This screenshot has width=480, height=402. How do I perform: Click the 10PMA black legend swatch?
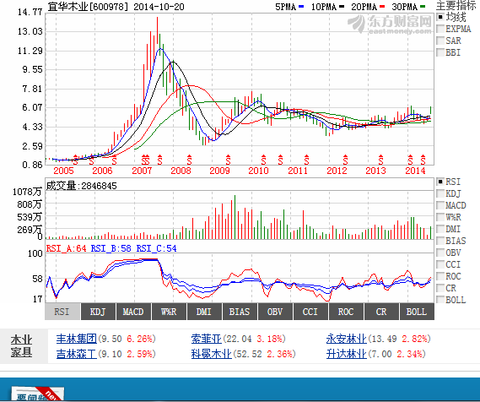[341, 7]
